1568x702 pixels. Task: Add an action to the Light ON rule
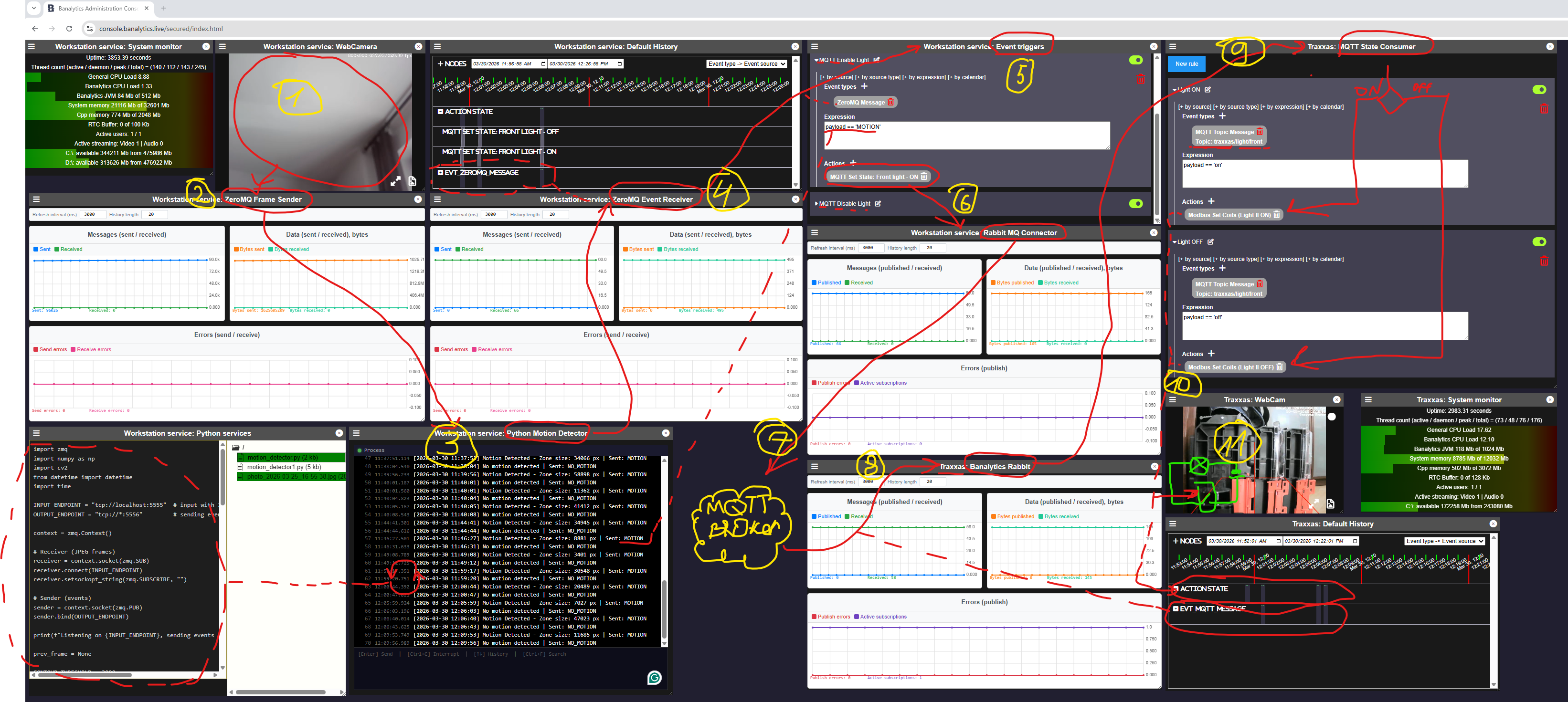coord(1211,201)
